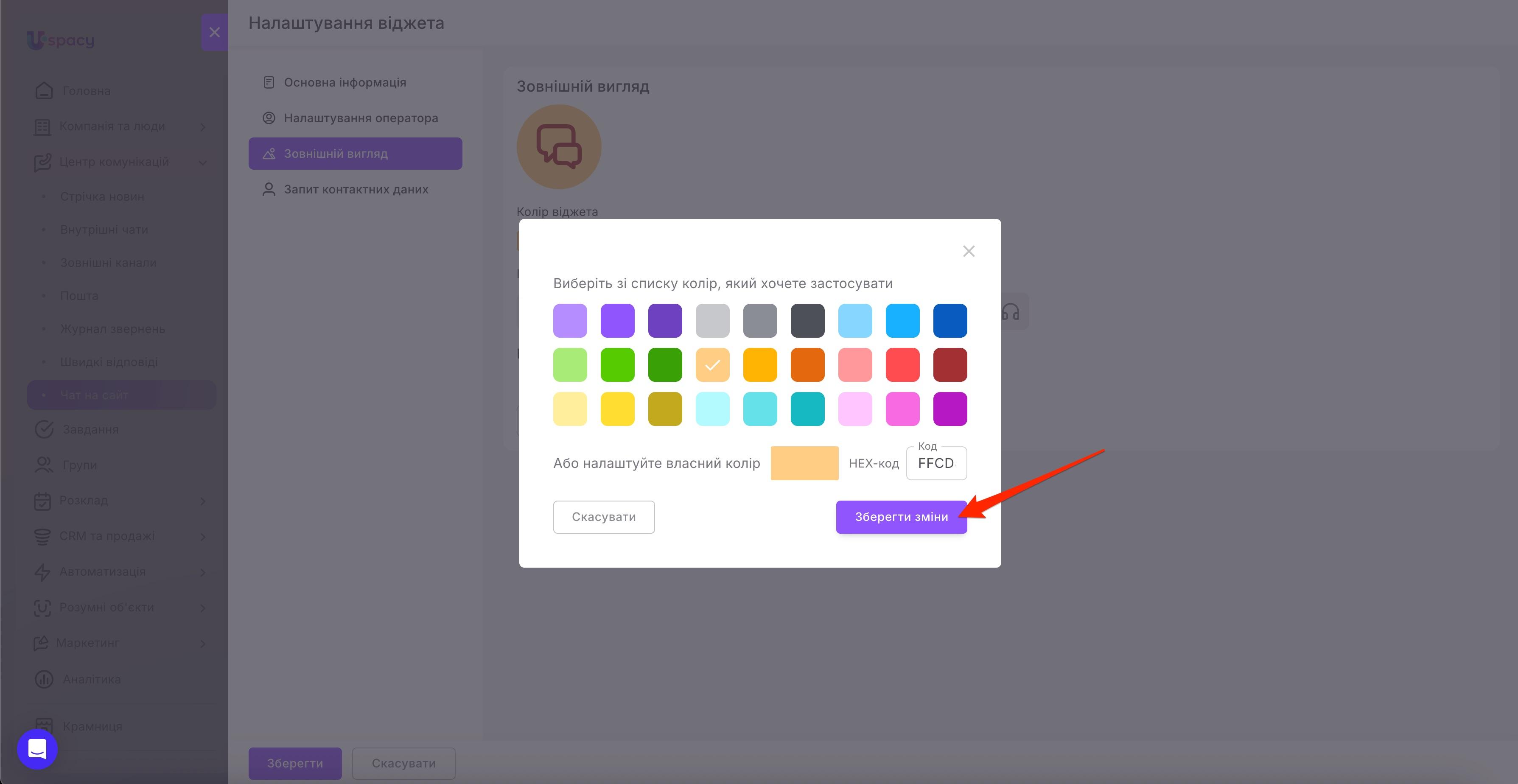Open the support chat launcher bubble
Viewport: 1518px width, 784px height.
[37, 749]
